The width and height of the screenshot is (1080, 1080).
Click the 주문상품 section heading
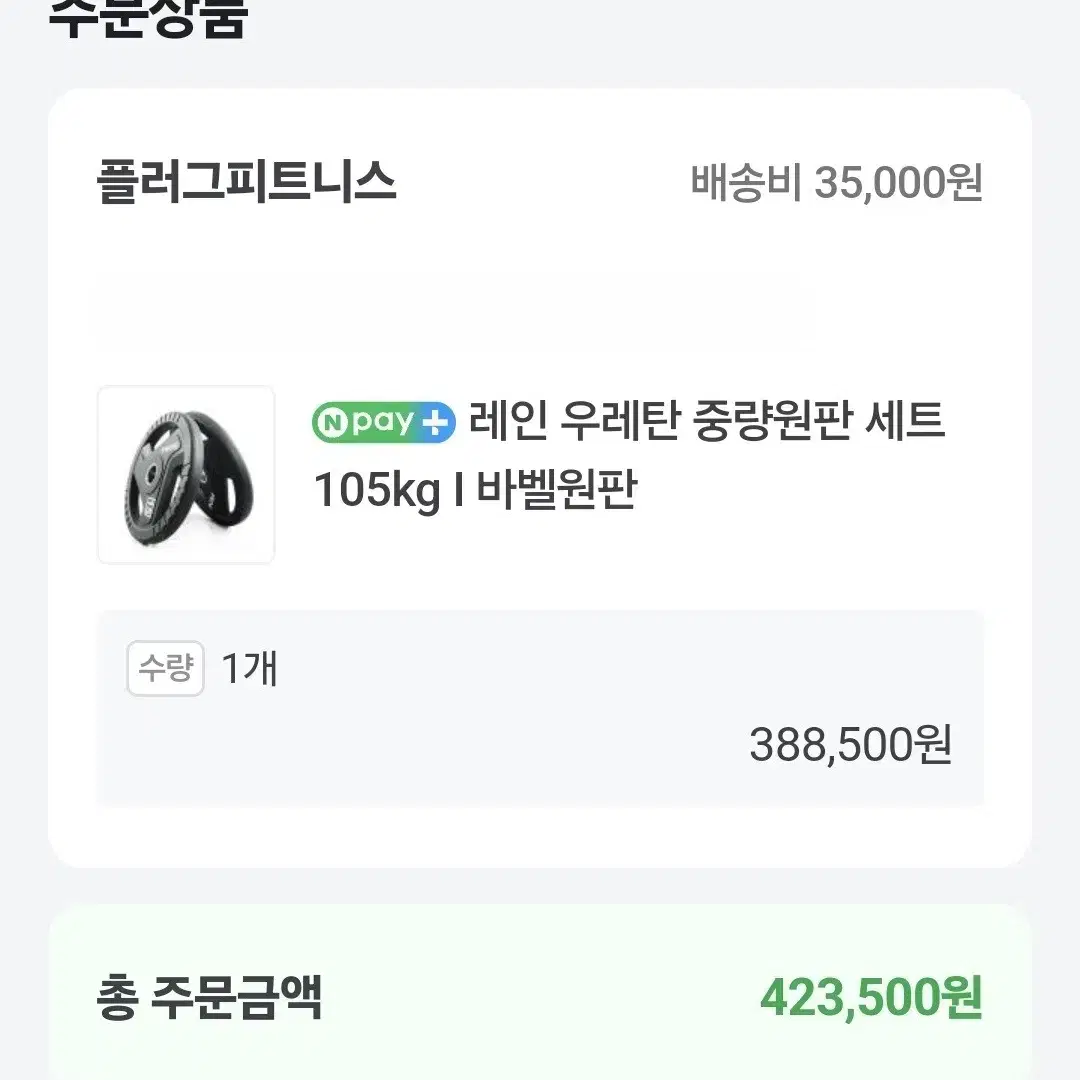click(x=148, y=17)
